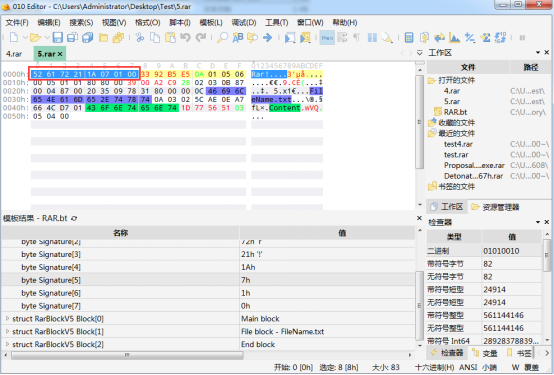Open the 脚本(I) menu
The height and width of the screenshot is (375, 554).
(179, 23)
